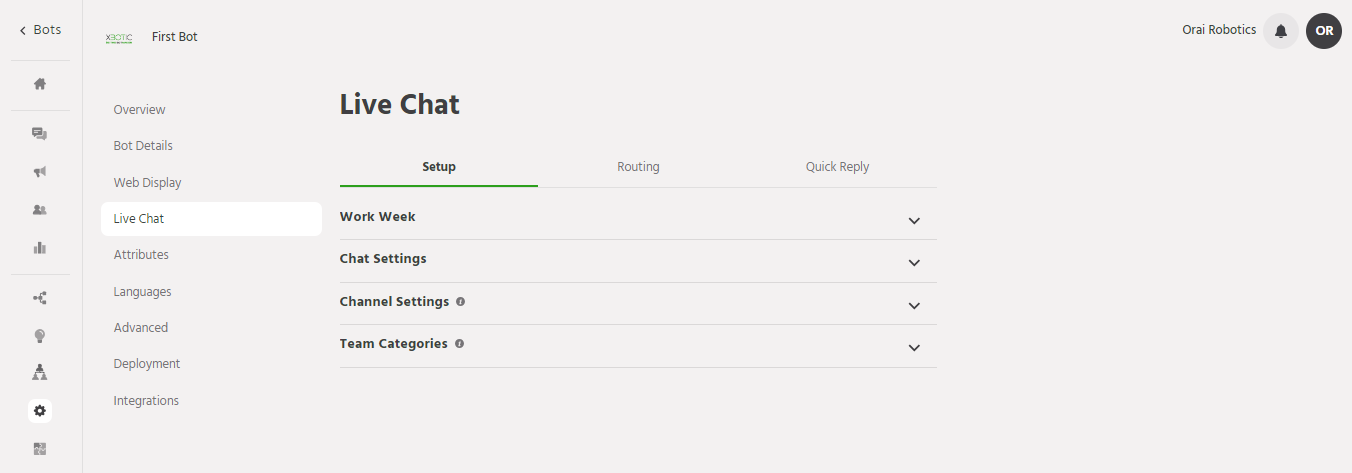Open the megaphone broadcast icon

[x=40, y=172]
